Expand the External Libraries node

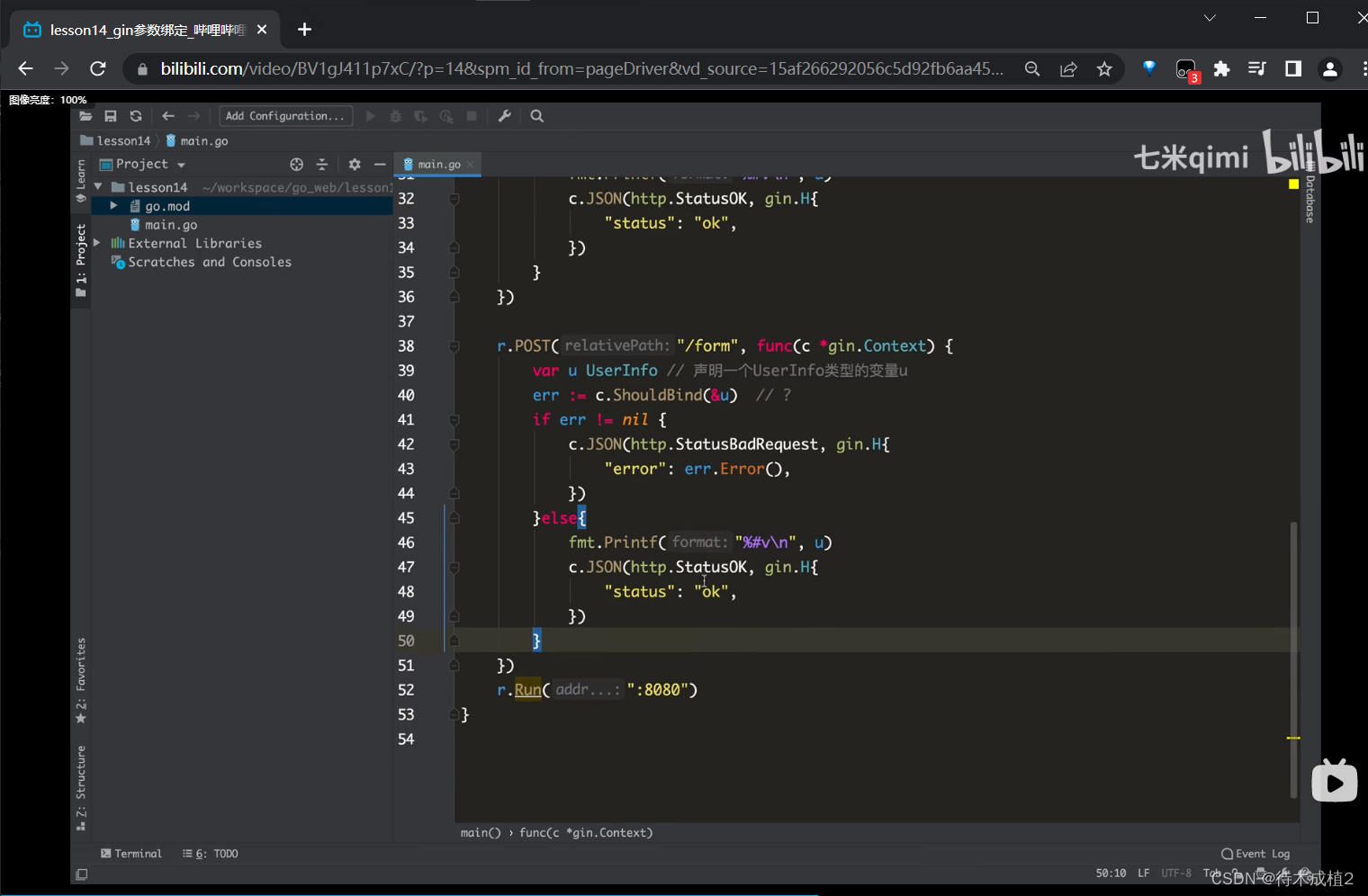pos(97,243)
